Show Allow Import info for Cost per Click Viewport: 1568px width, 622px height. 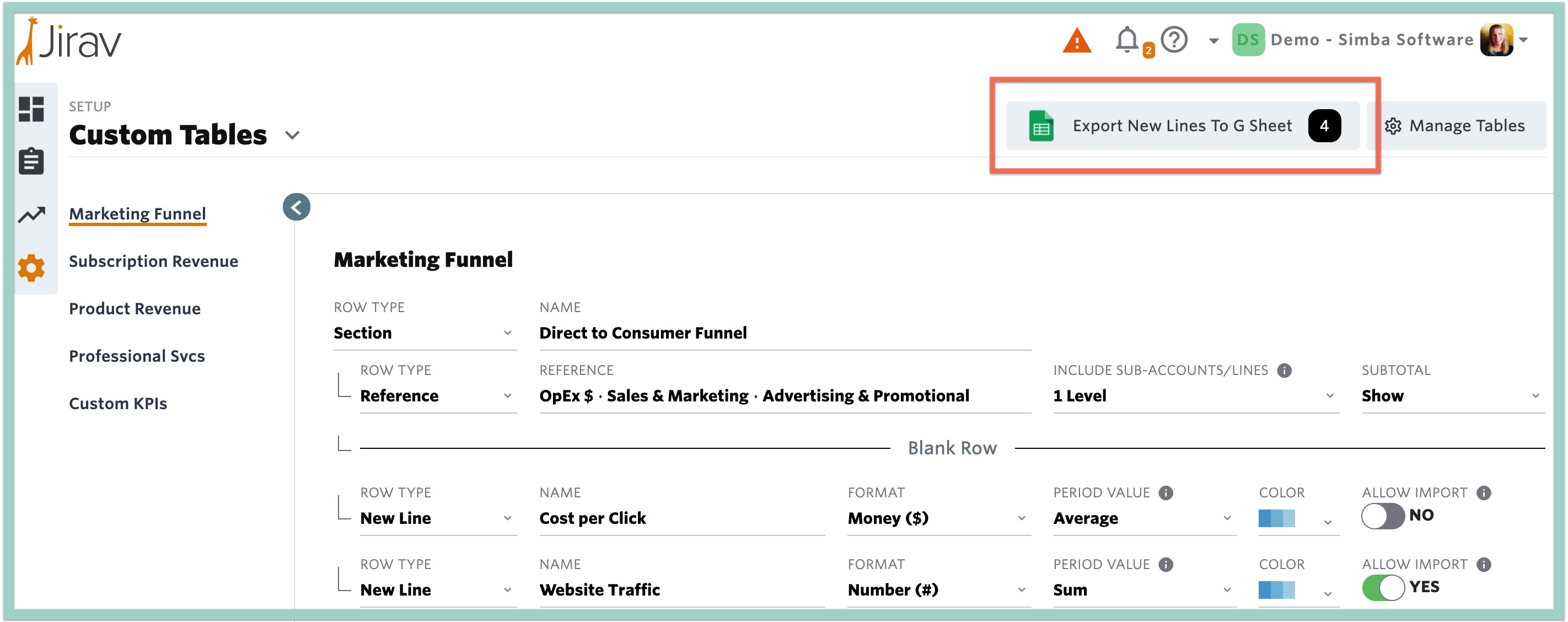(1484, 493)
